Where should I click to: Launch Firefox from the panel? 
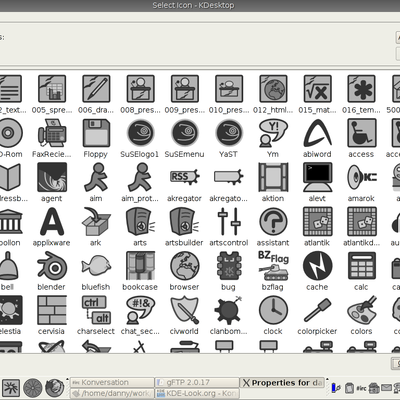click(55, 388)
